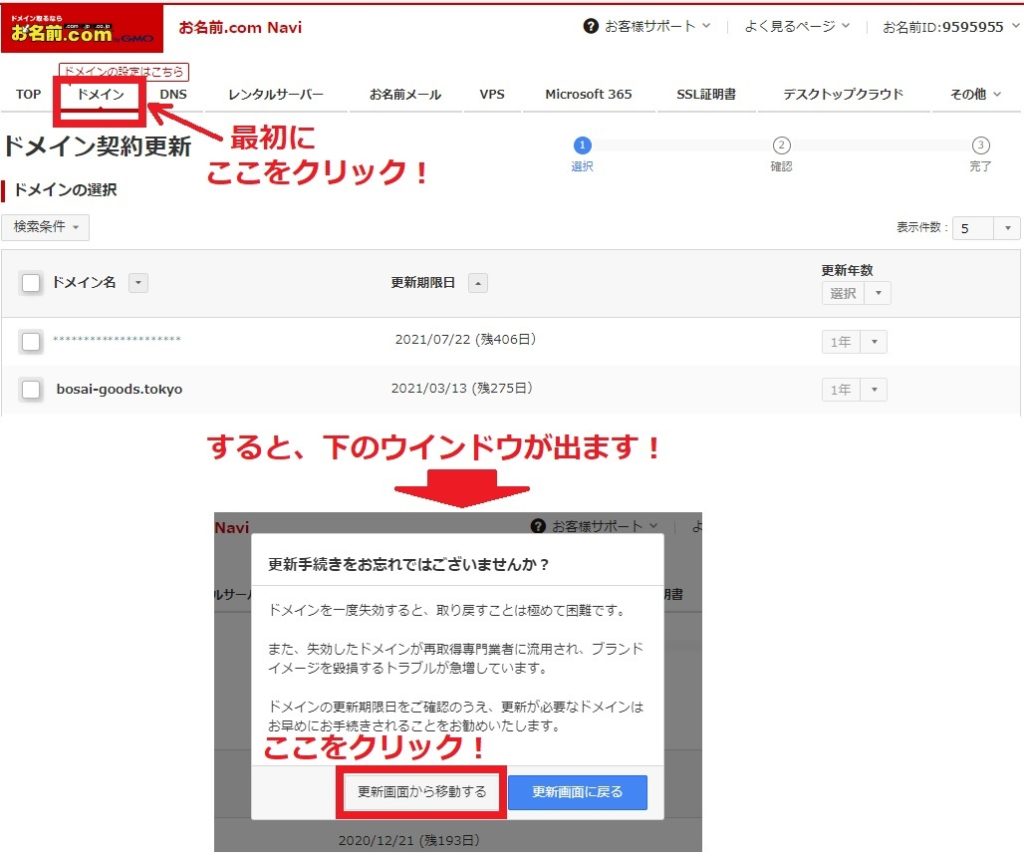This screenshot has height=859, width=1024.
Task: Click the dialog title 更新手続きをお忘れではございませんか？
Action: 409,564
